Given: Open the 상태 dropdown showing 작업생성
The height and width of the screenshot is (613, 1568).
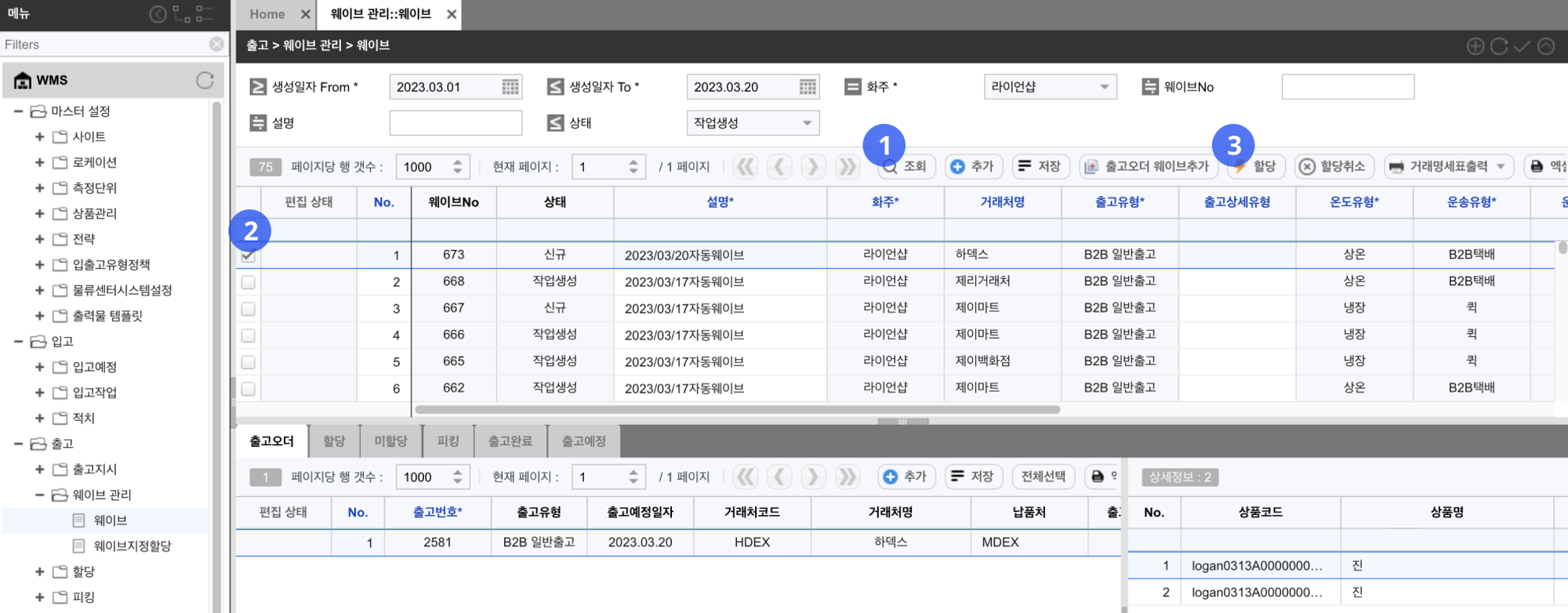Looking at the screenshot, I should coord(752,123).
